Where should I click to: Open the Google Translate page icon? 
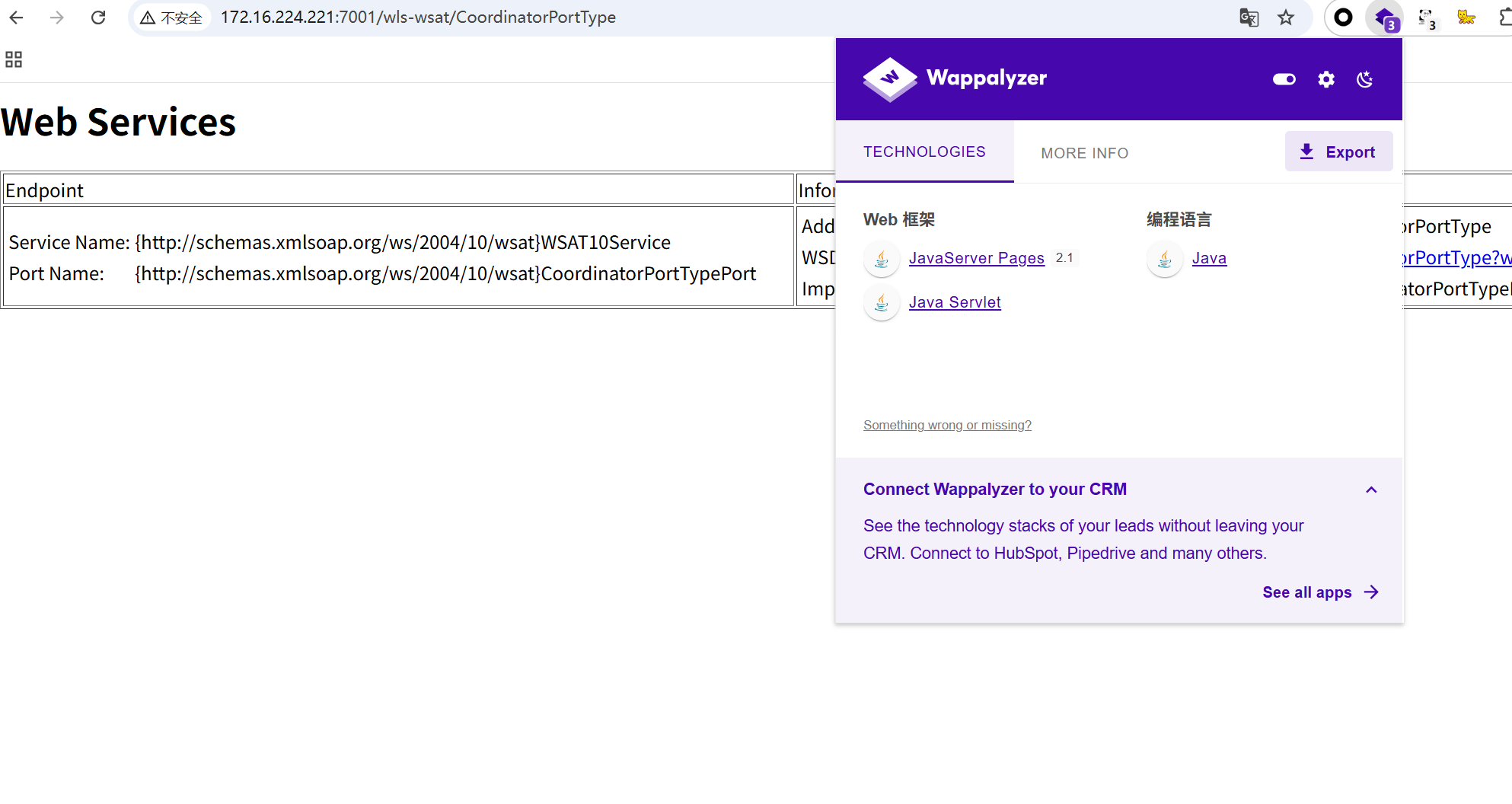coord(1249,18)
